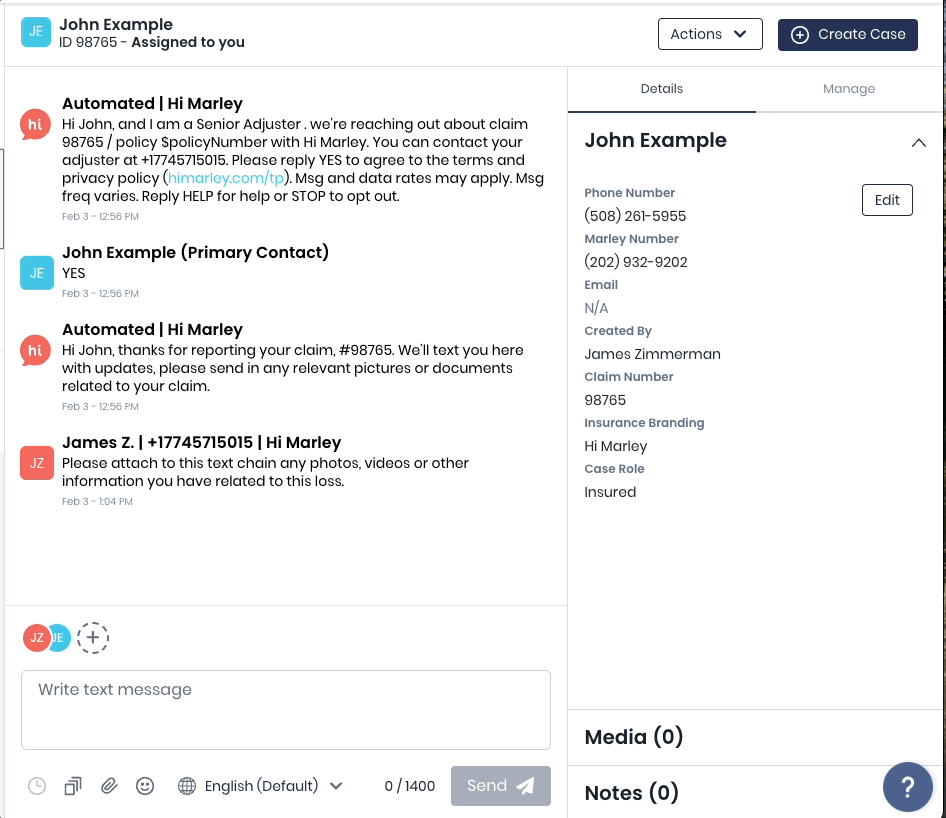This screenshot has height=818, width=946.
Task: Expand the Media (0) section
Action: [x=634, y=737]
